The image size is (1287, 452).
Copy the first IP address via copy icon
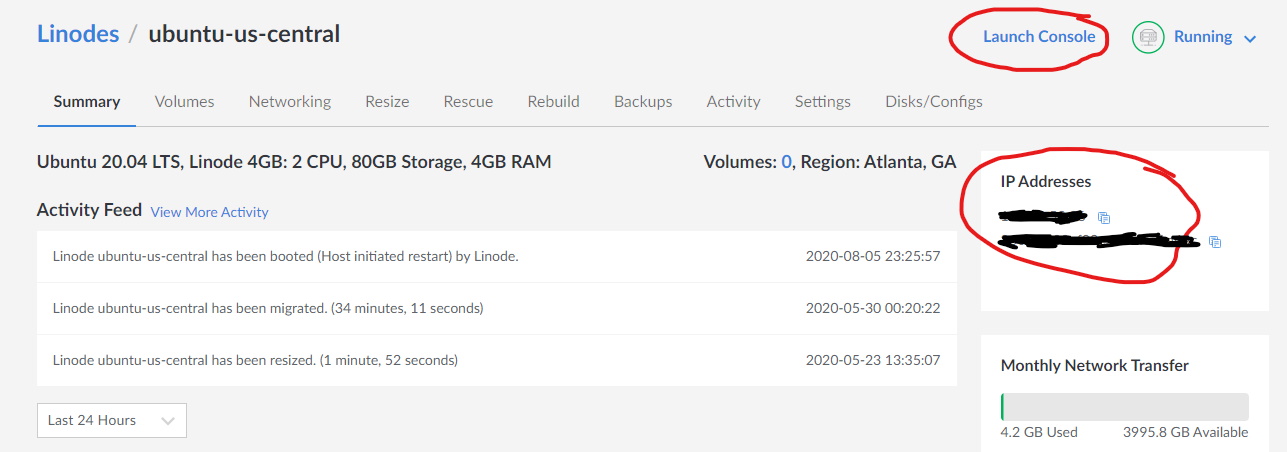point(1104,217)
